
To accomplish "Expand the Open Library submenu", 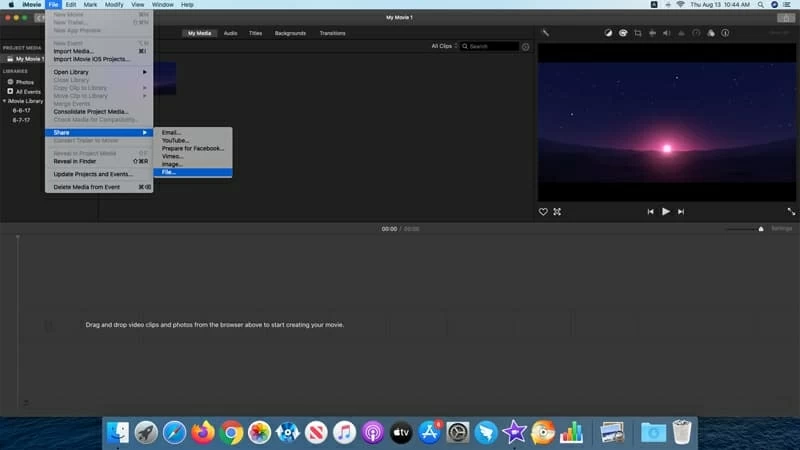I will tap(98, 72).
